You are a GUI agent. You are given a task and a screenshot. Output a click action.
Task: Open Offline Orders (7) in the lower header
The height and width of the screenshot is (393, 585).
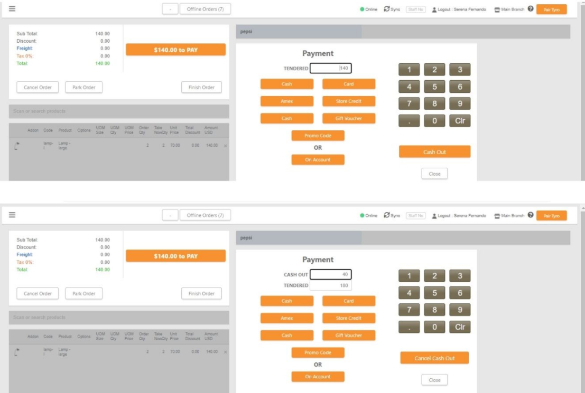(205, 215)
